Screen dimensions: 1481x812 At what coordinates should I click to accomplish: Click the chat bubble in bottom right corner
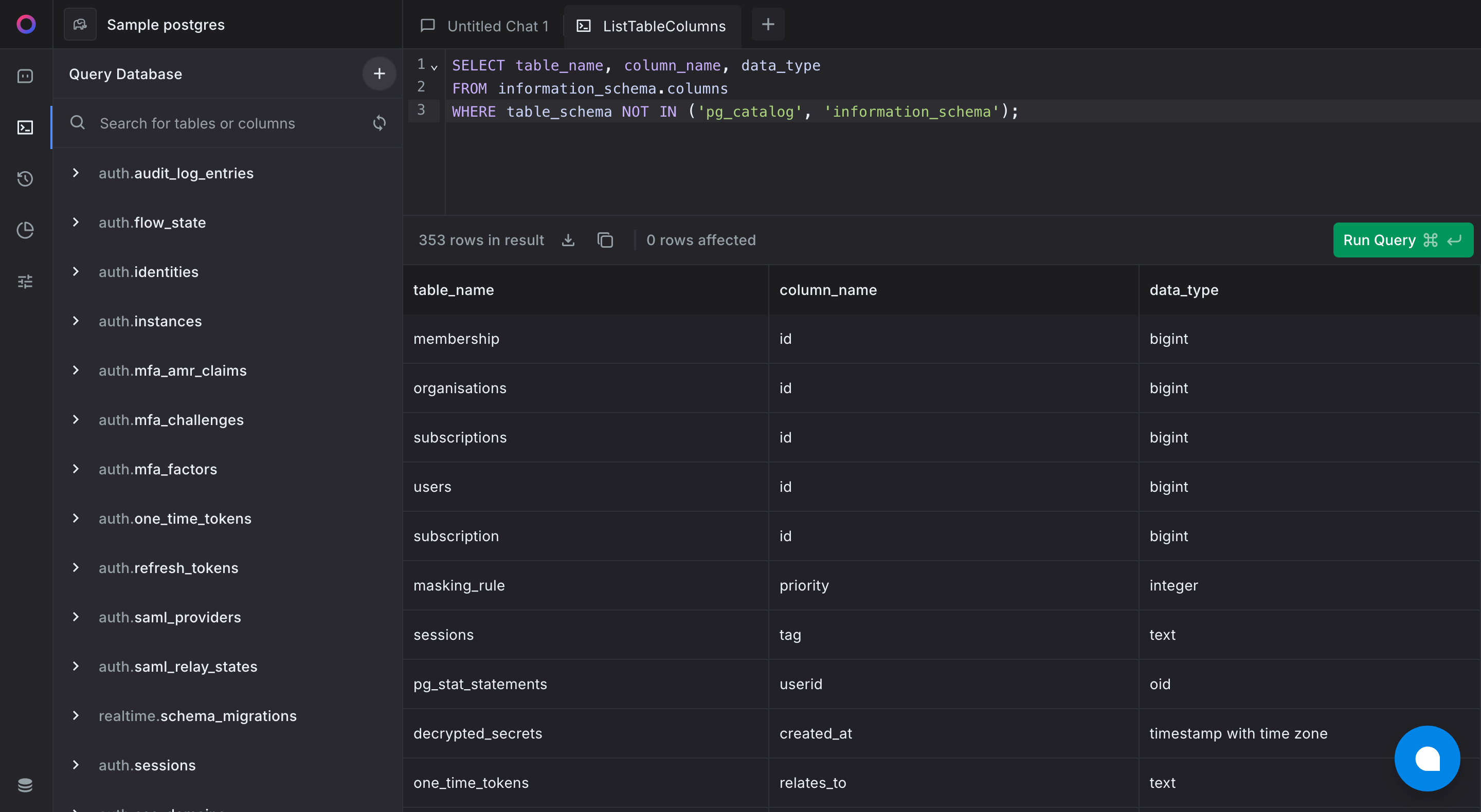coord(1427,759)
